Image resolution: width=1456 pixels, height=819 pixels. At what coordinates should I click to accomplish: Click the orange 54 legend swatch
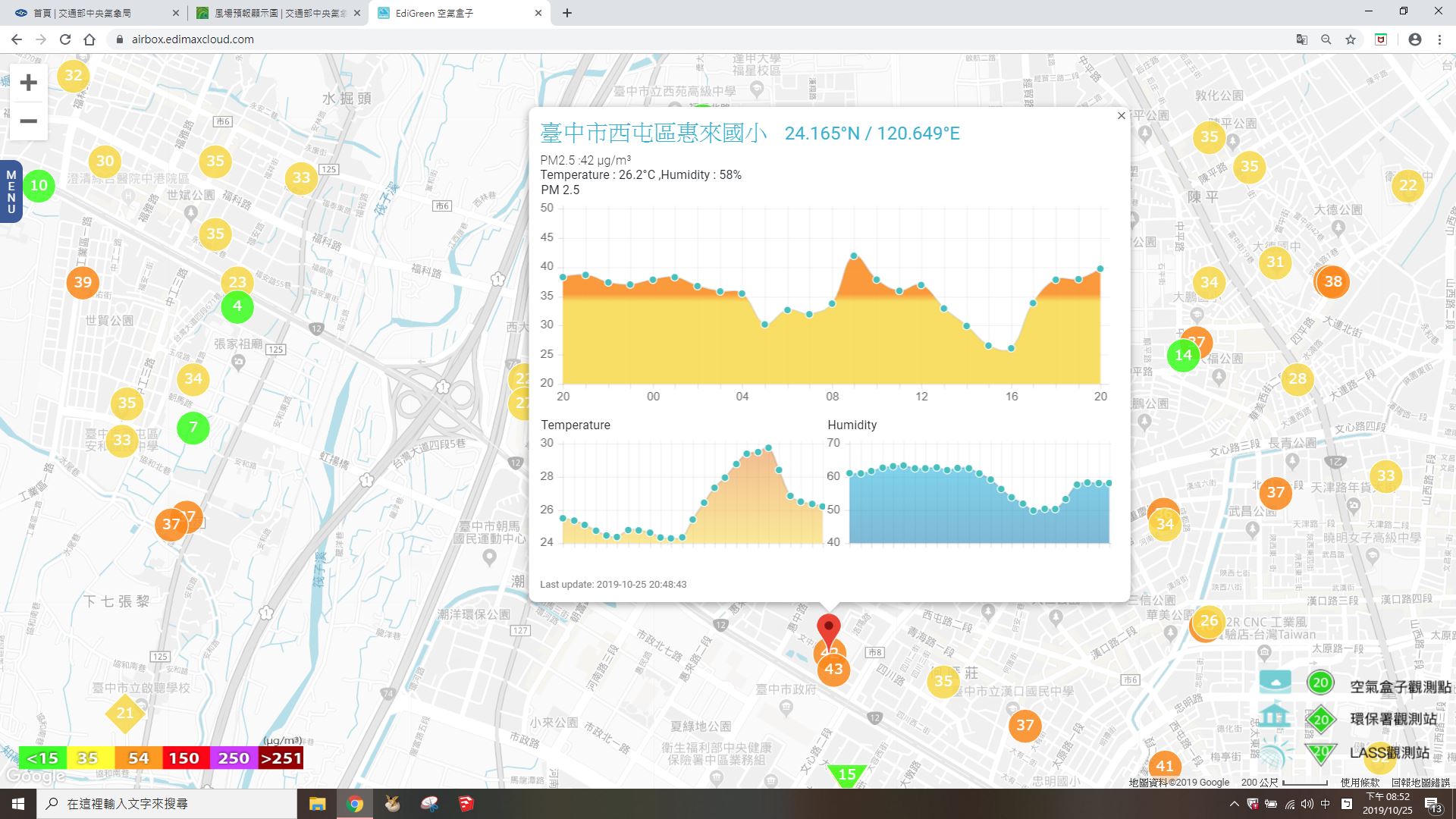(138, 758)
